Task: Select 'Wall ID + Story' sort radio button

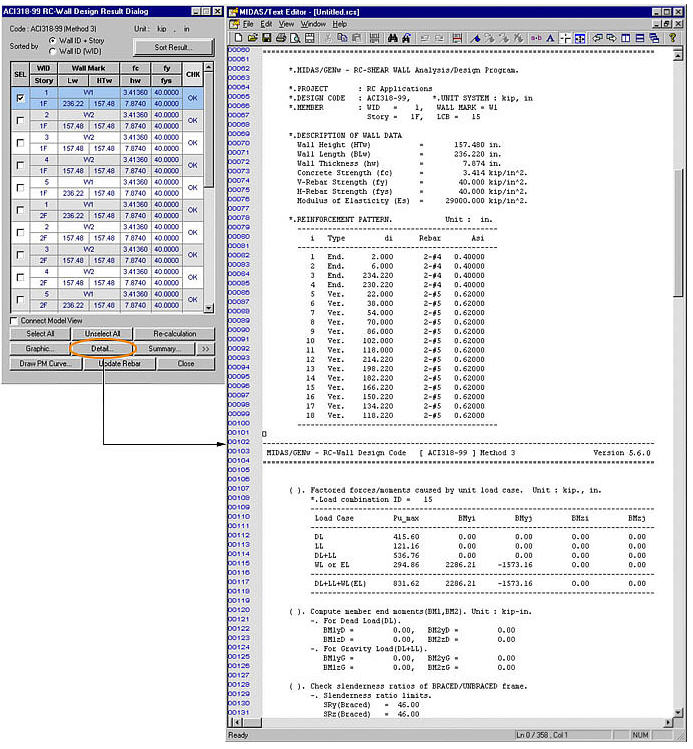Action: point(53,41)
